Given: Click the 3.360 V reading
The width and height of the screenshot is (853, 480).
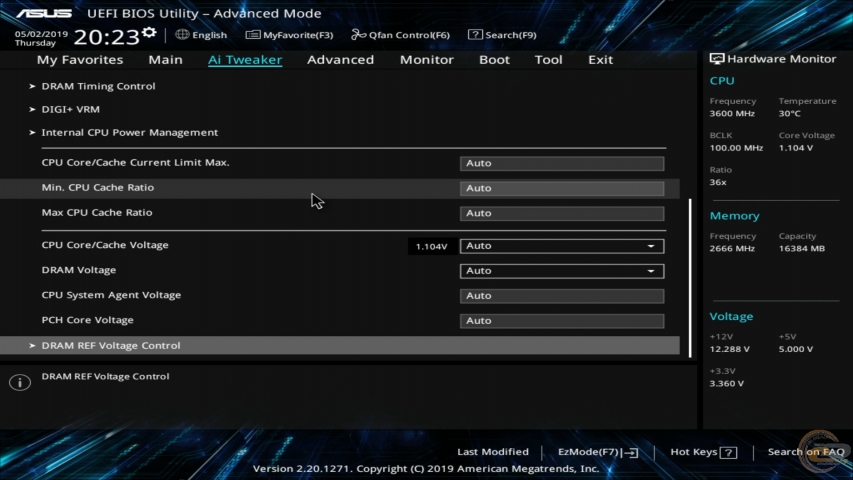Looking at the screenshot, I should click(727, 384).
